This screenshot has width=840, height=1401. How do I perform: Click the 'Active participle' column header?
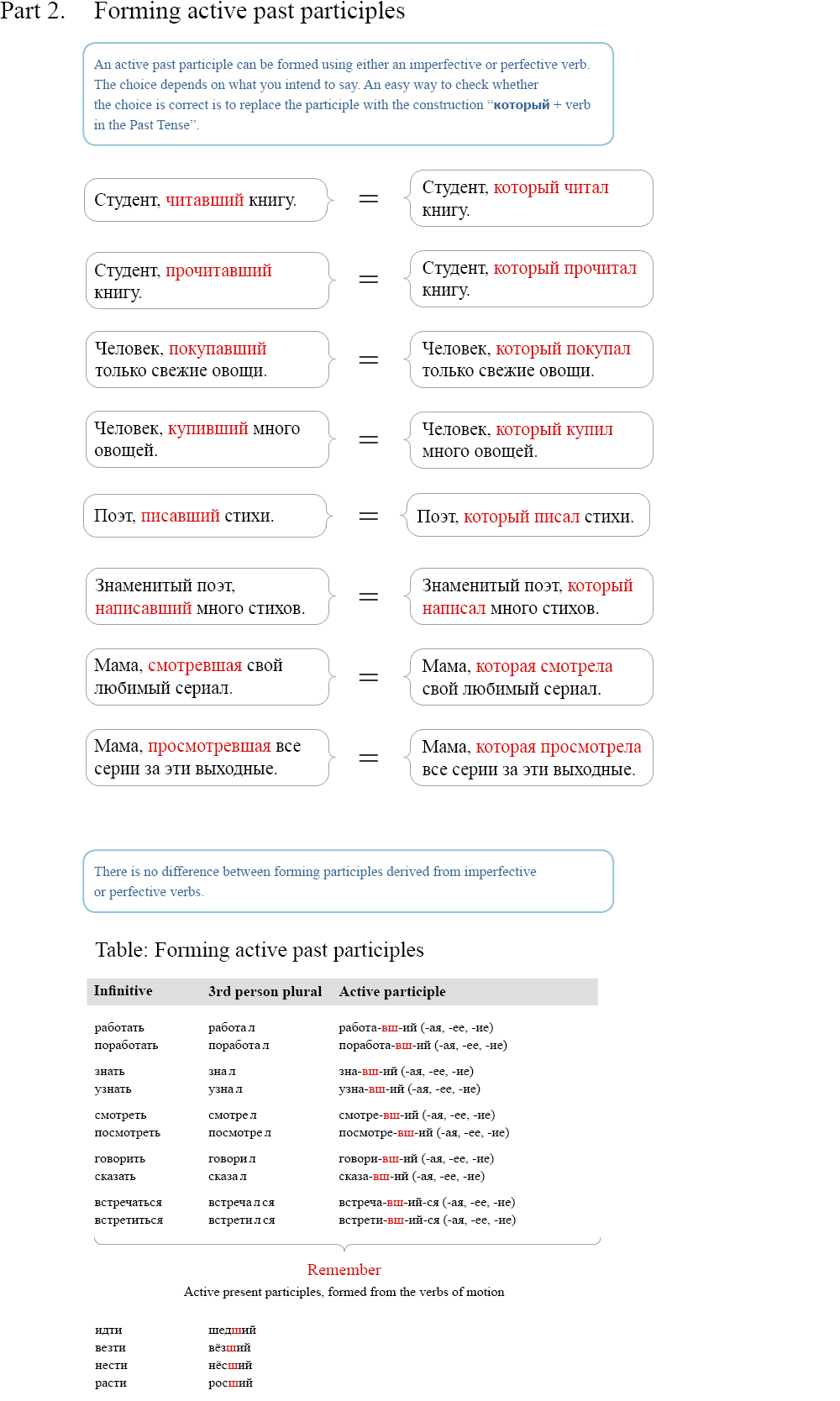pyautogui.click(x=392, y=992)
